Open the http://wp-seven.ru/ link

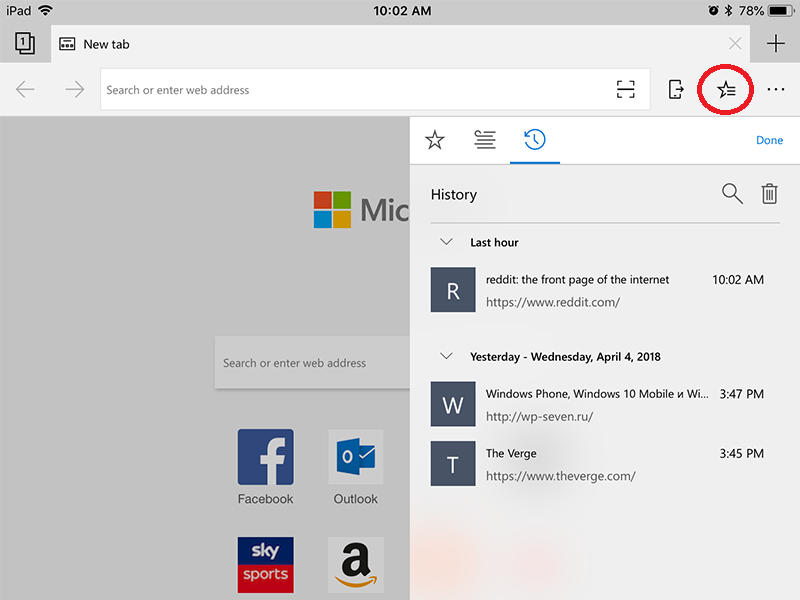point(539,417)
